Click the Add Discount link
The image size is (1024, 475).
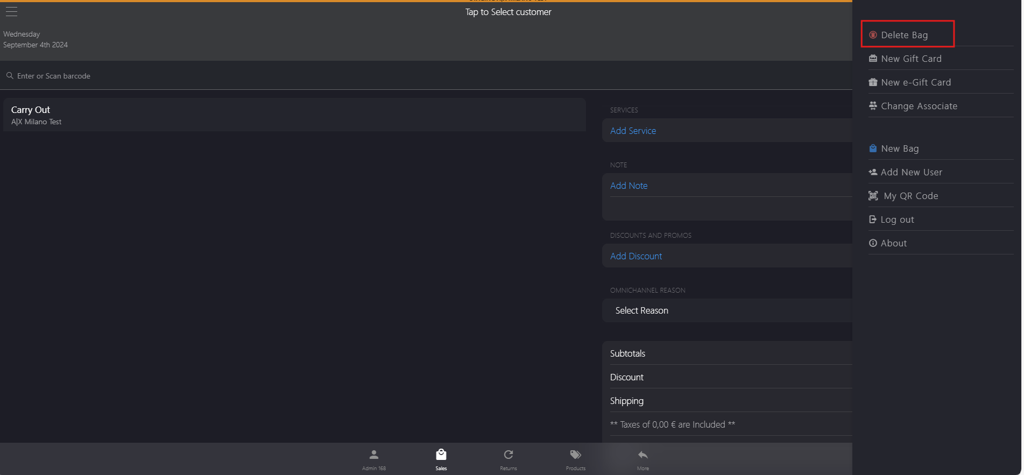click(636, 256)
